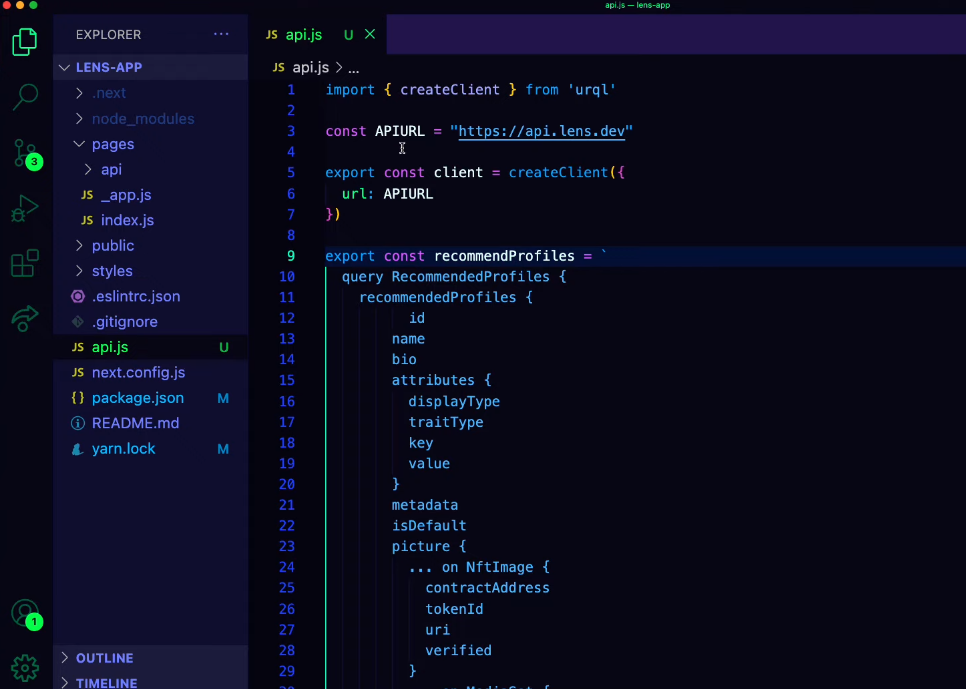Open the Live Share arrow icon

[x=25, y=318]
